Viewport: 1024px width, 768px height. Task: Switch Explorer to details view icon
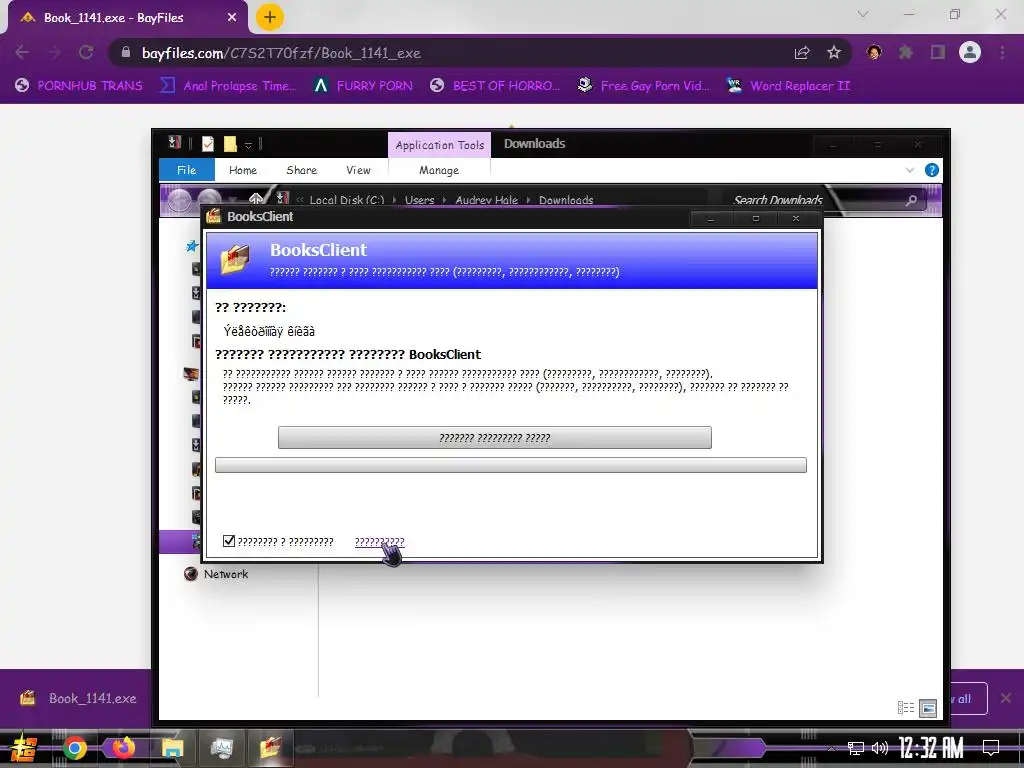pos(906,707)
